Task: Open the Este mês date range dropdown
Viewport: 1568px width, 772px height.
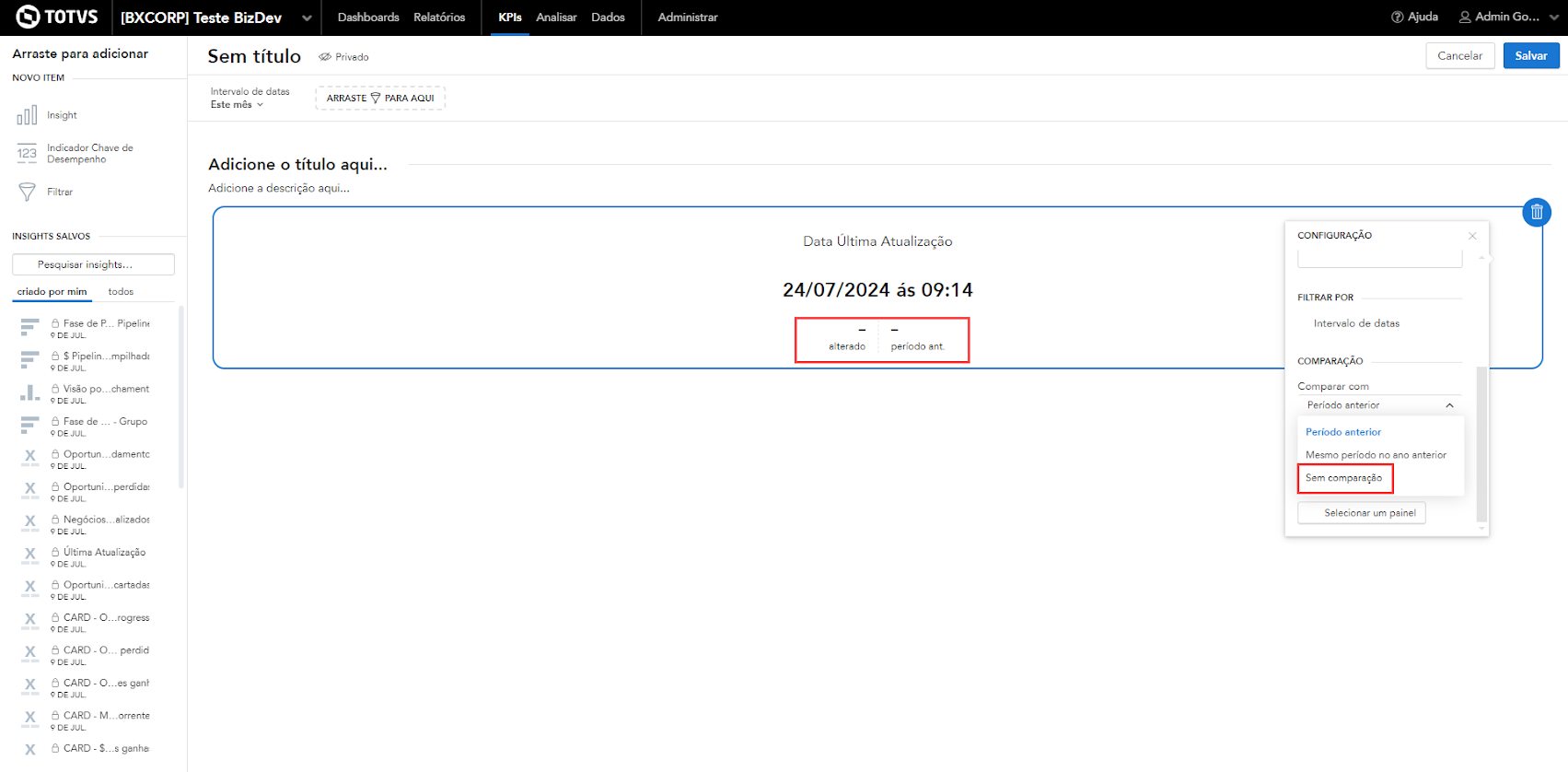Action: (x=237, y=105)
